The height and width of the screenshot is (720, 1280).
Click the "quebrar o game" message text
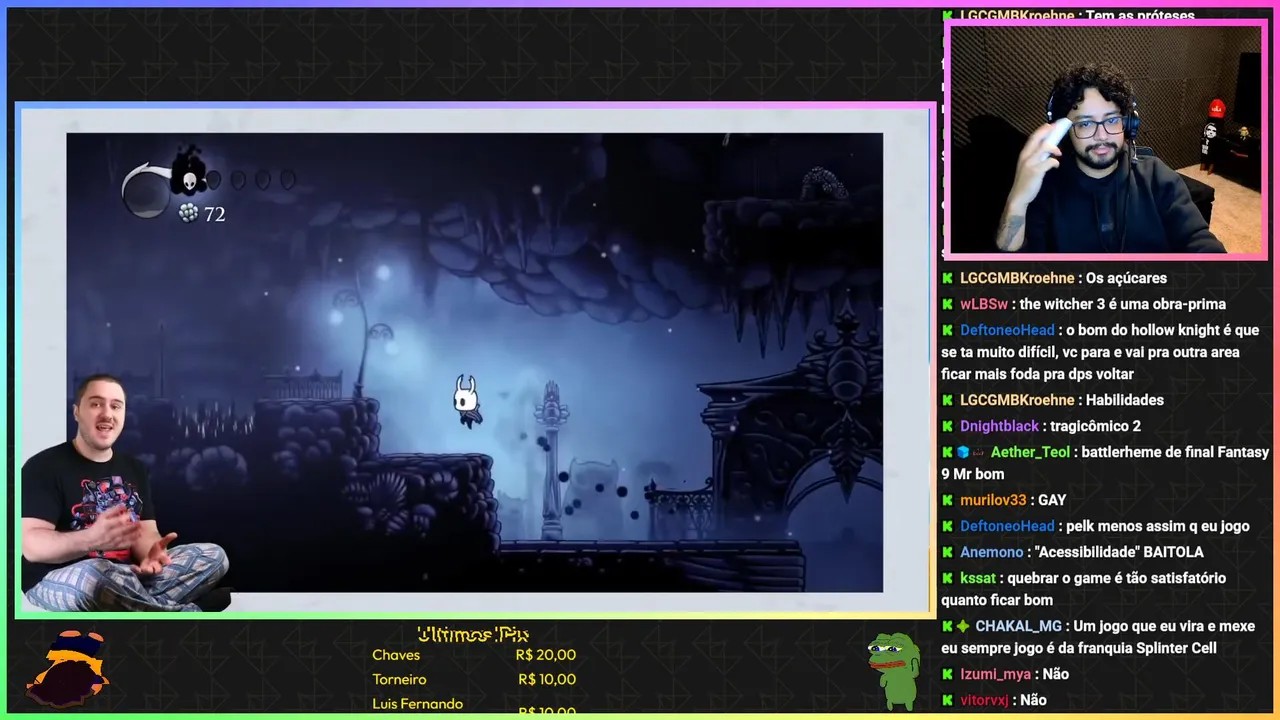pyautogui.click(x=1084, y=589)
